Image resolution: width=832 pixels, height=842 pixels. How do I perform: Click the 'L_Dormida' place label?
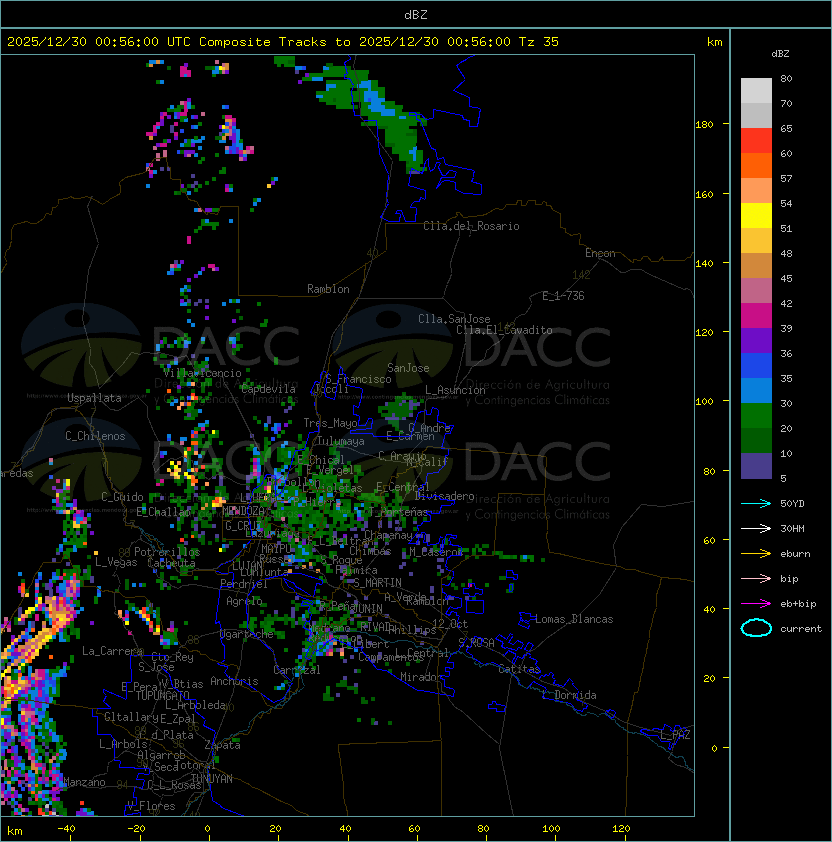(569, 695)
